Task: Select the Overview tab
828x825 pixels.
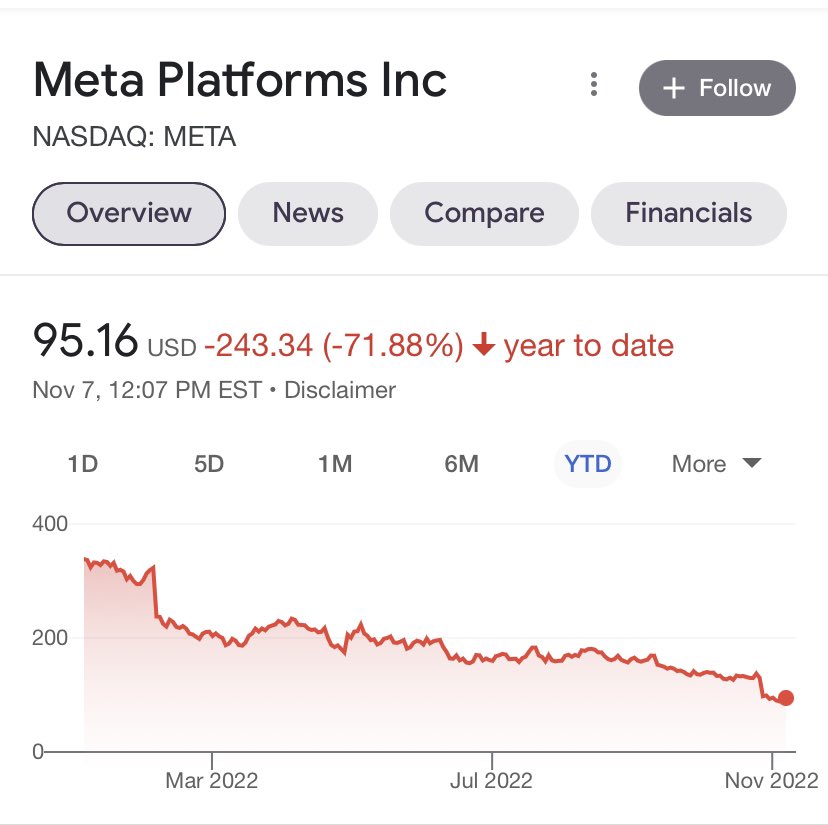Action: (x=129, y=213)
